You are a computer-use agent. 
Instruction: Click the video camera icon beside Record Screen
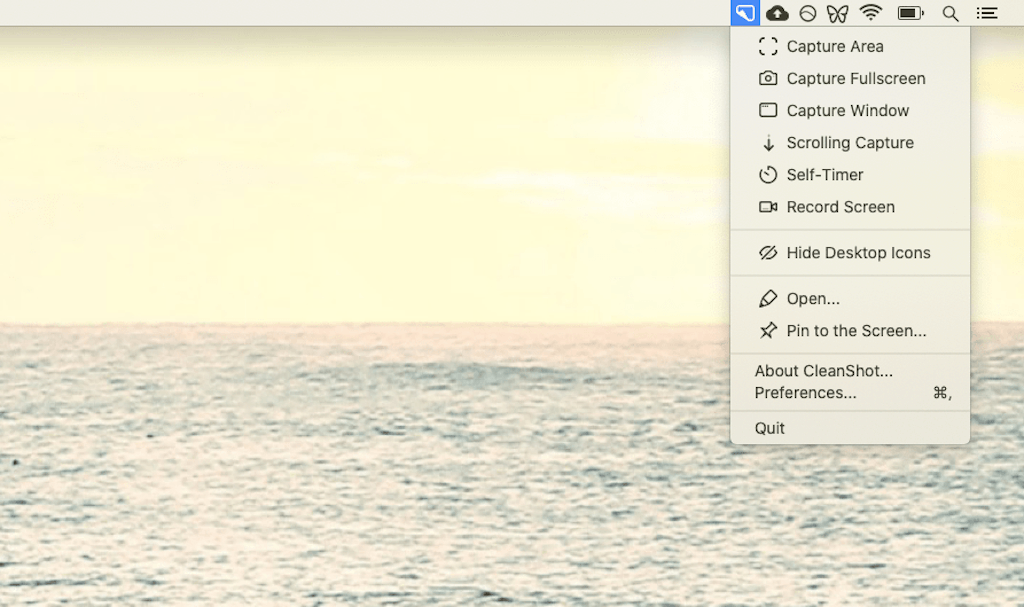768,207
